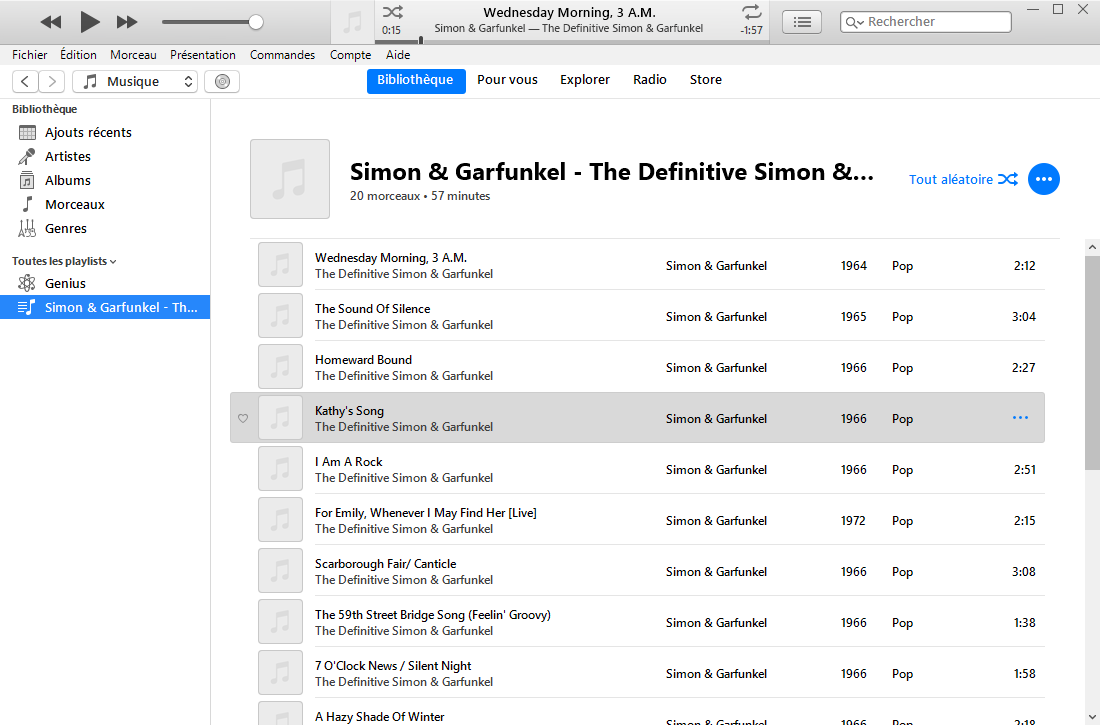Open the Fichier menu

29,55
